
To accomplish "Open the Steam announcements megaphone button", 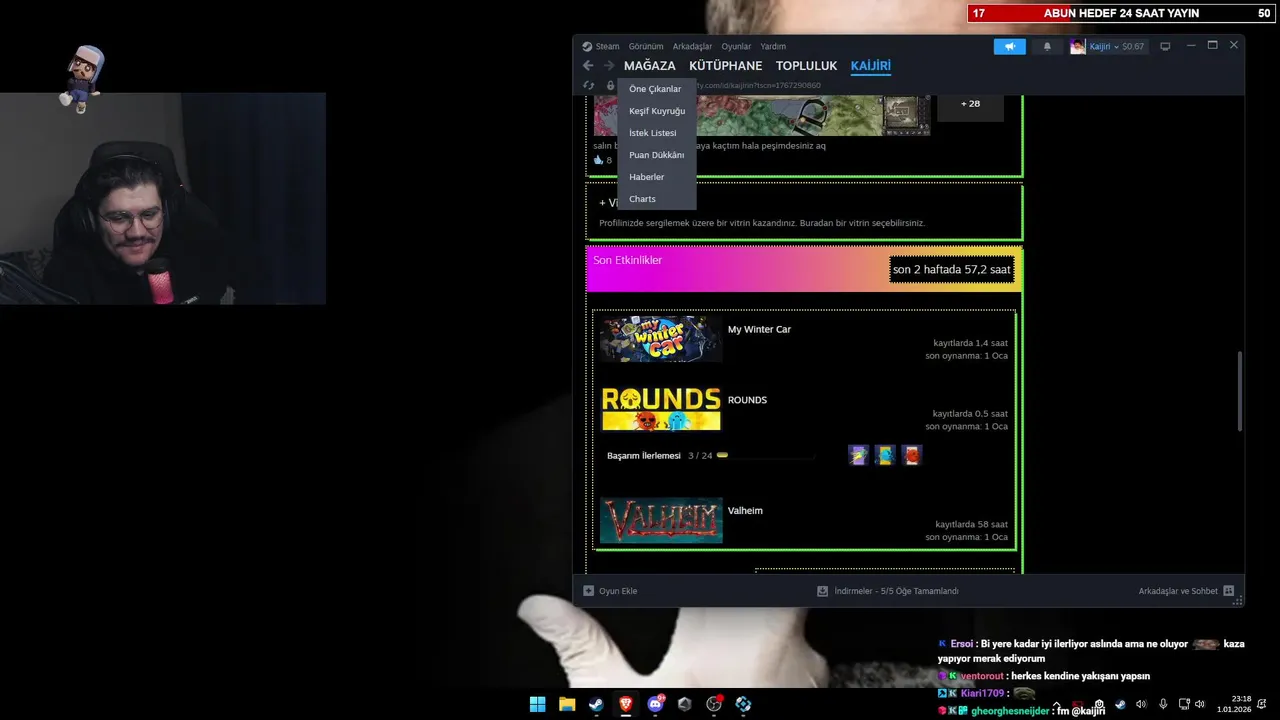I will click(x=1010, y=46).
